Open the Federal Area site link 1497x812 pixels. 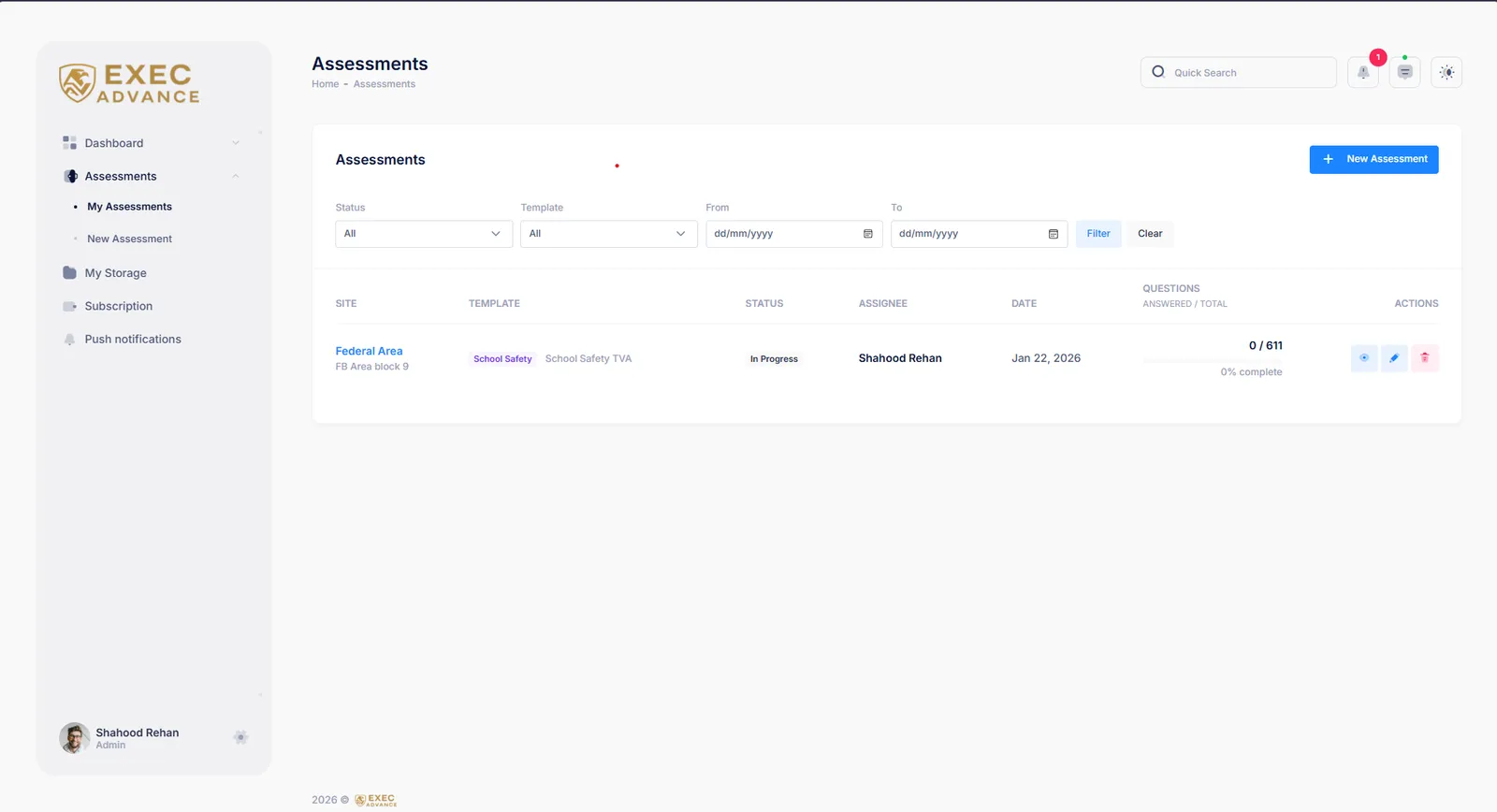point(369,351)
